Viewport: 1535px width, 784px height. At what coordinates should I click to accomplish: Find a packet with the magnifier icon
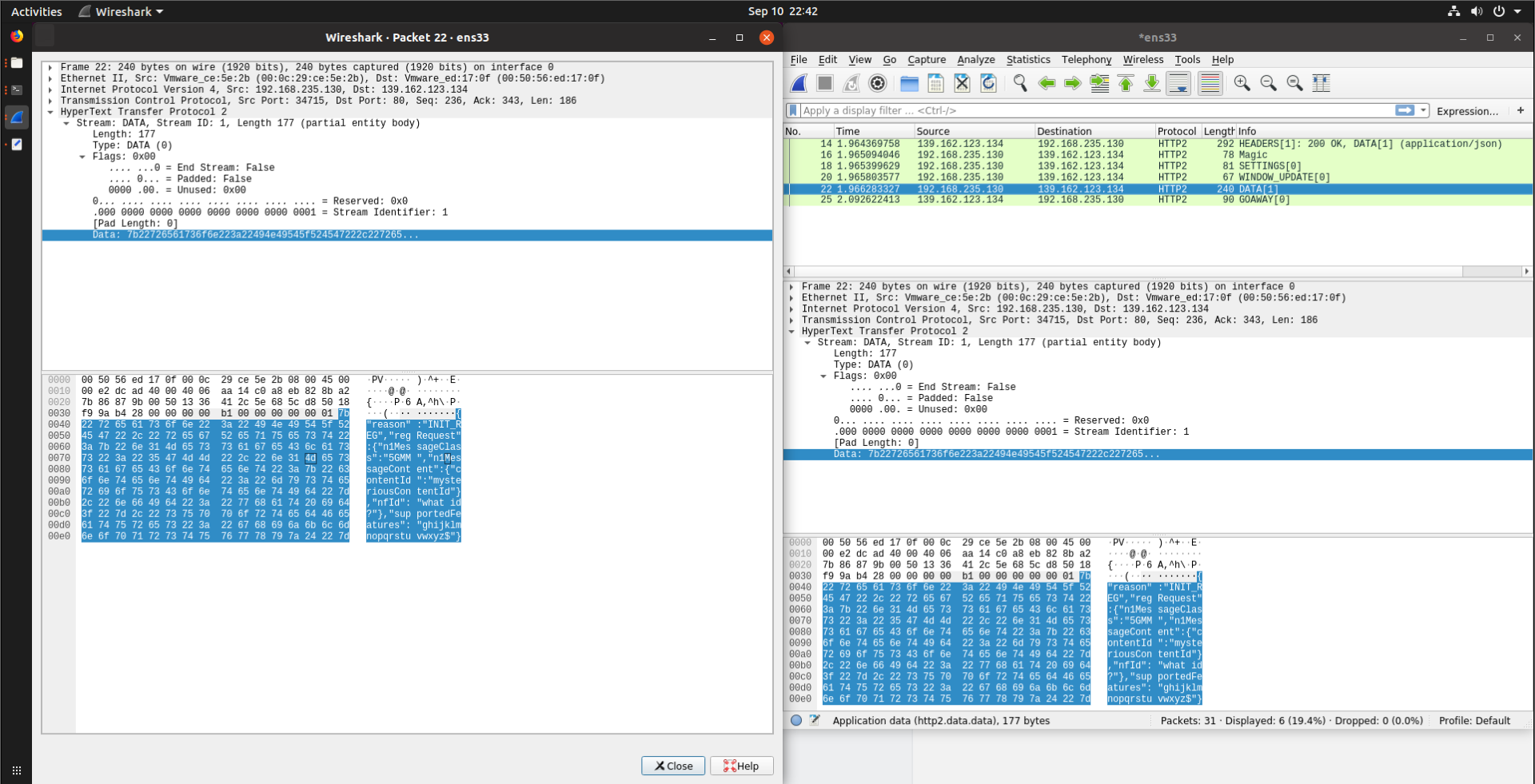click(x=1020, y=83)
